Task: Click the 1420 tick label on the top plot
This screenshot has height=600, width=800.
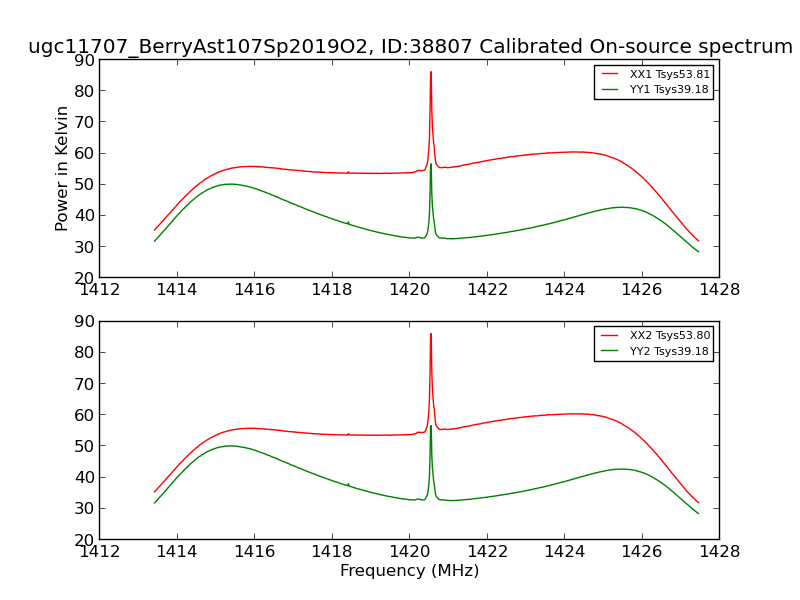Action: click(410, 290)
